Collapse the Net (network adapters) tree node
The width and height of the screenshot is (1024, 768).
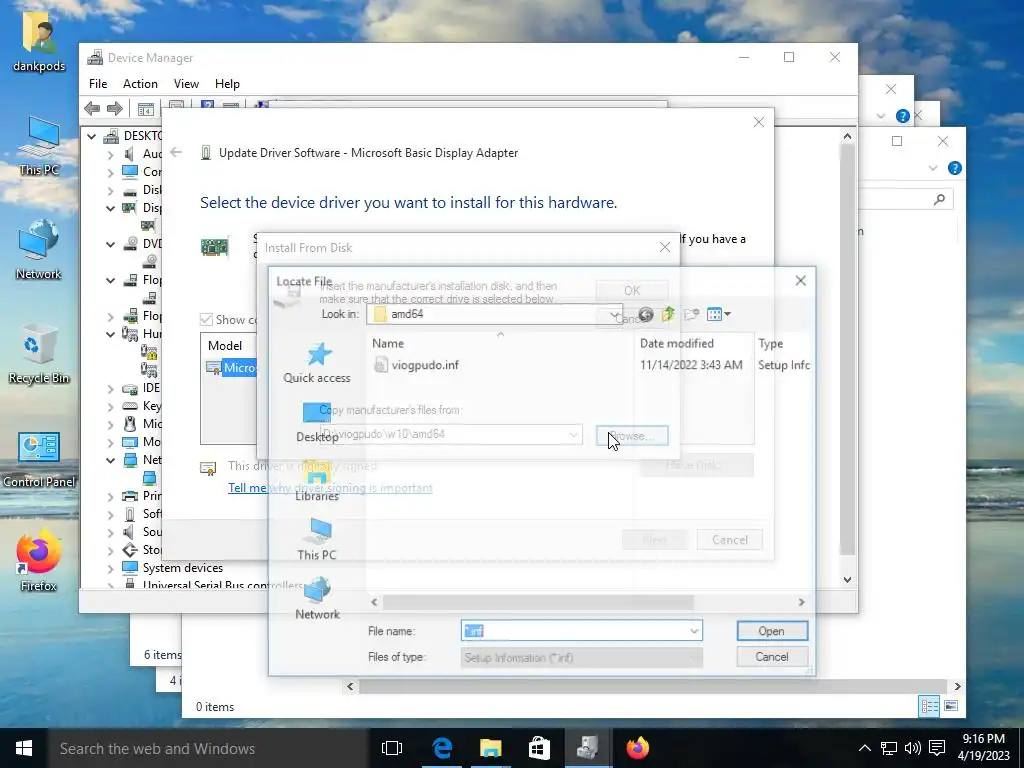[110, 460]
